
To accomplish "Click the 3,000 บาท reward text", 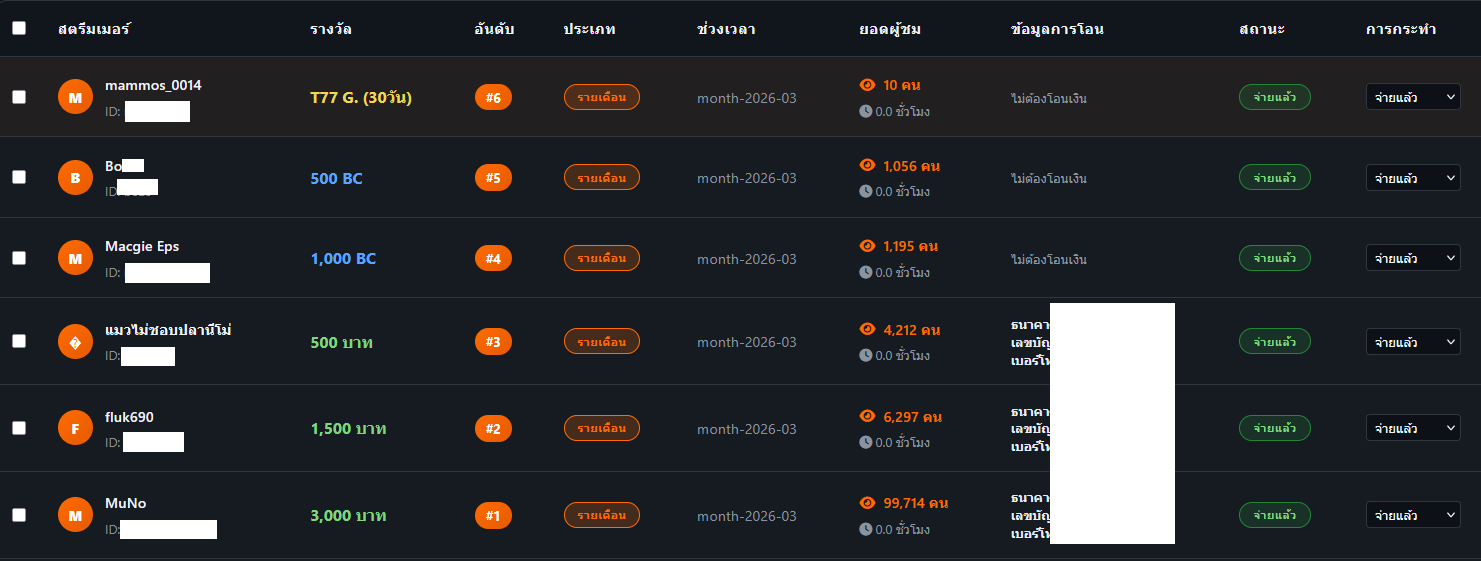I will pyautogui.click(x=348, y=516).
